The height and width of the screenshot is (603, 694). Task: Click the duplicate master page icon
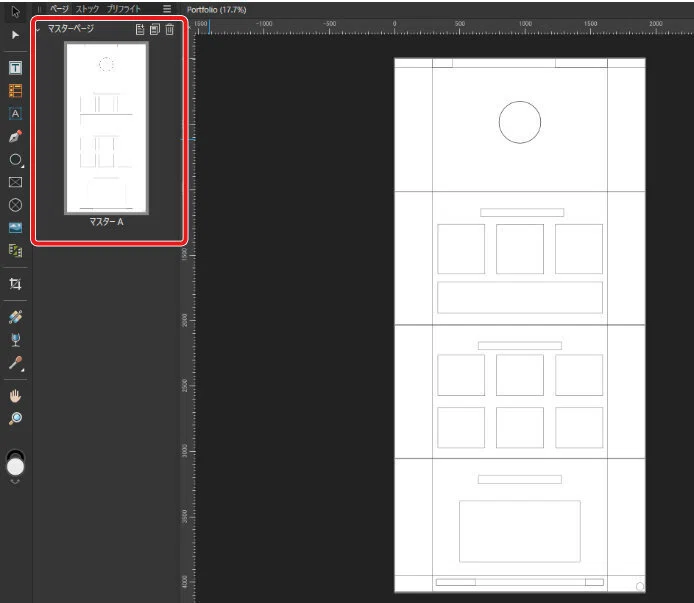click(x=154, y=30)
